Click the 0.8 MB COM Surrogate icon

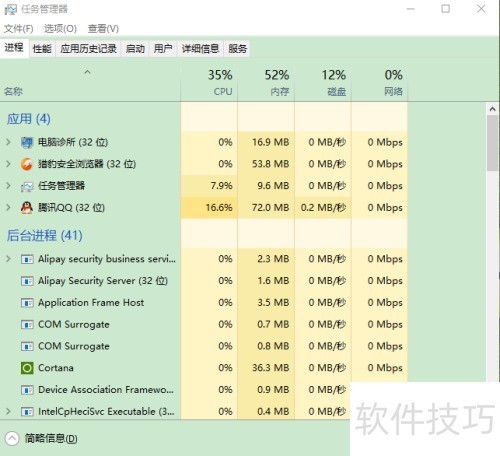(x=27, y=346)
